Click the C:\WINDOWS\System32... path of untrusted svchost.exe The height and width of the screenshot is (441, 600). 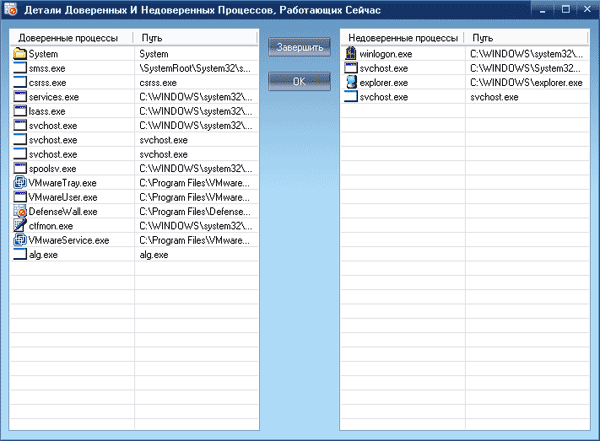pos(525,69)
